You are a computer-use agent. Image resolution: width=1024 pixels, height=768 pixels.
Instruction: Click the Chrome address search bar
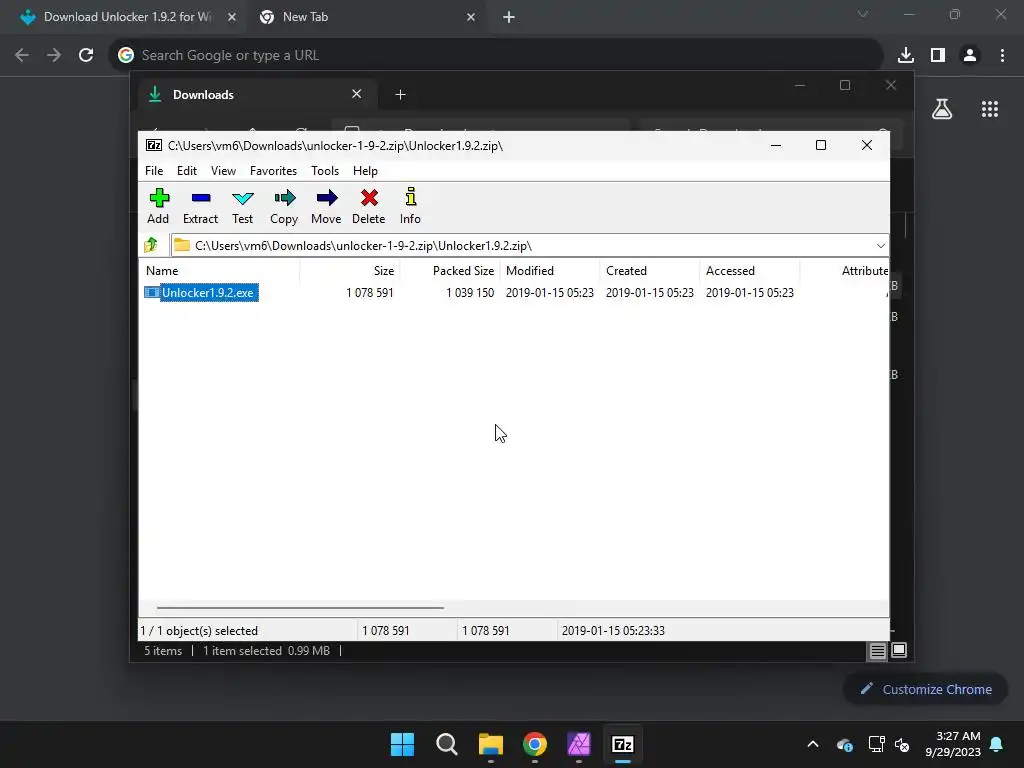496,55
